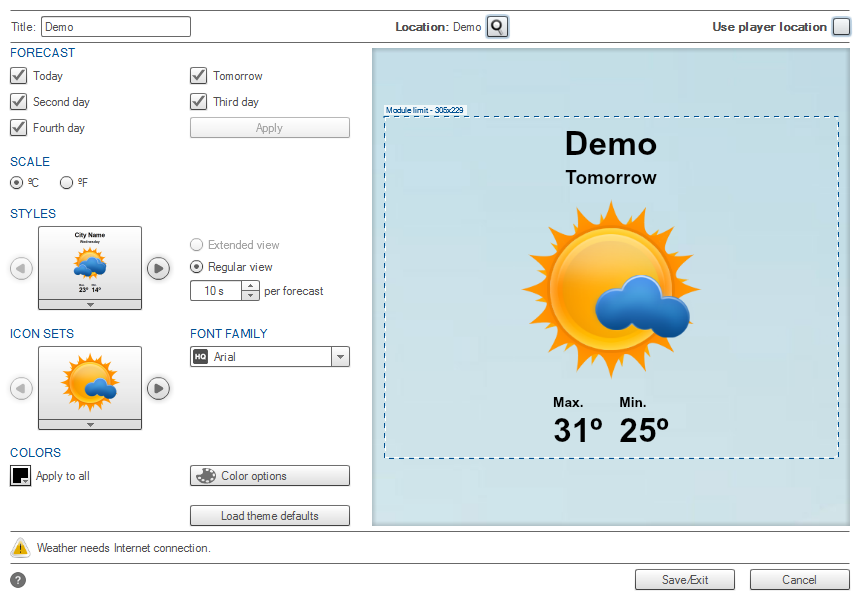Enable the Use player location checkbox

(841, 27)
